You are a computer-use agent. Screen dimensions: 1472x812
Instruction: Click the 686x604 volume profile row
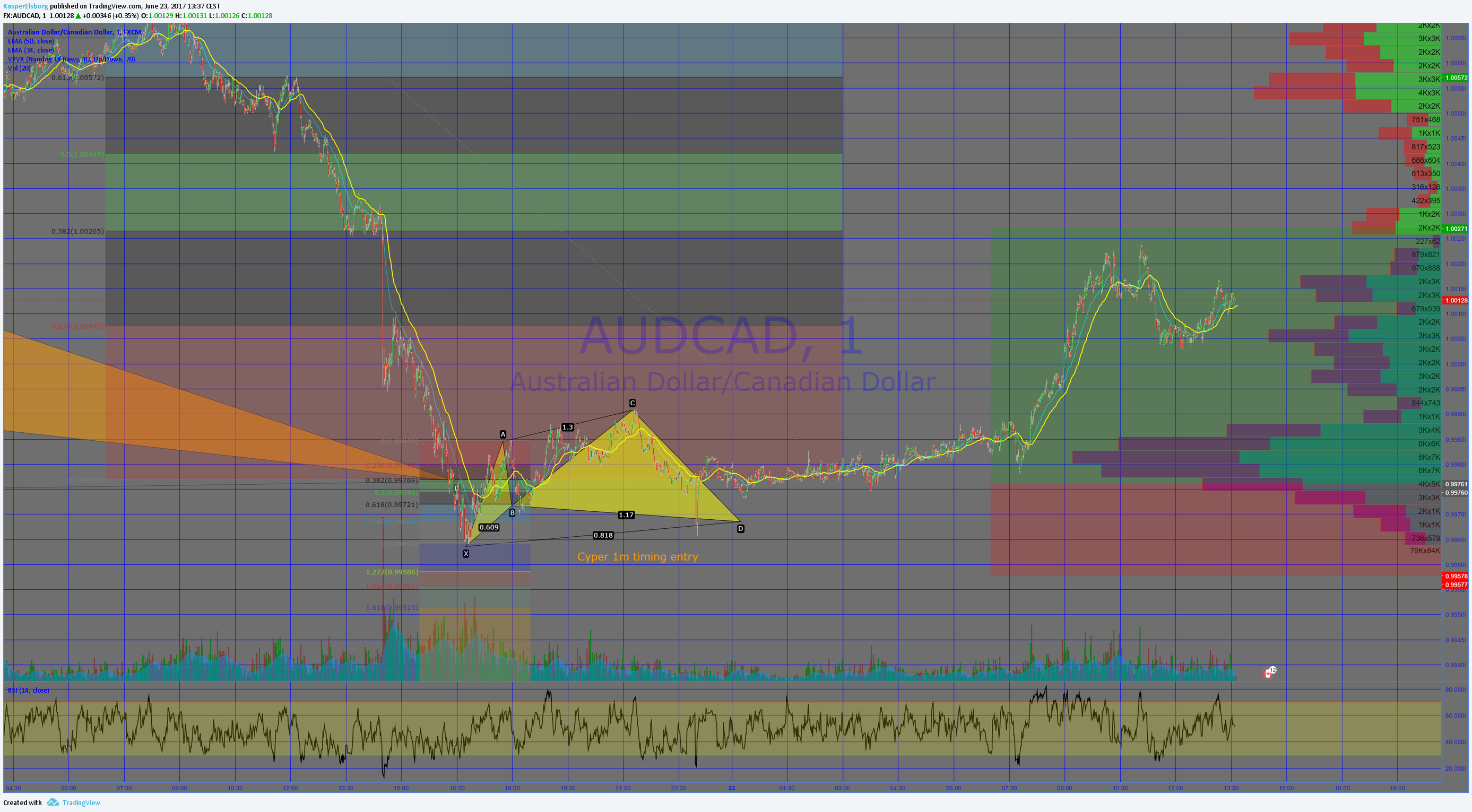pyautogui.click(x=1426, y=160)
